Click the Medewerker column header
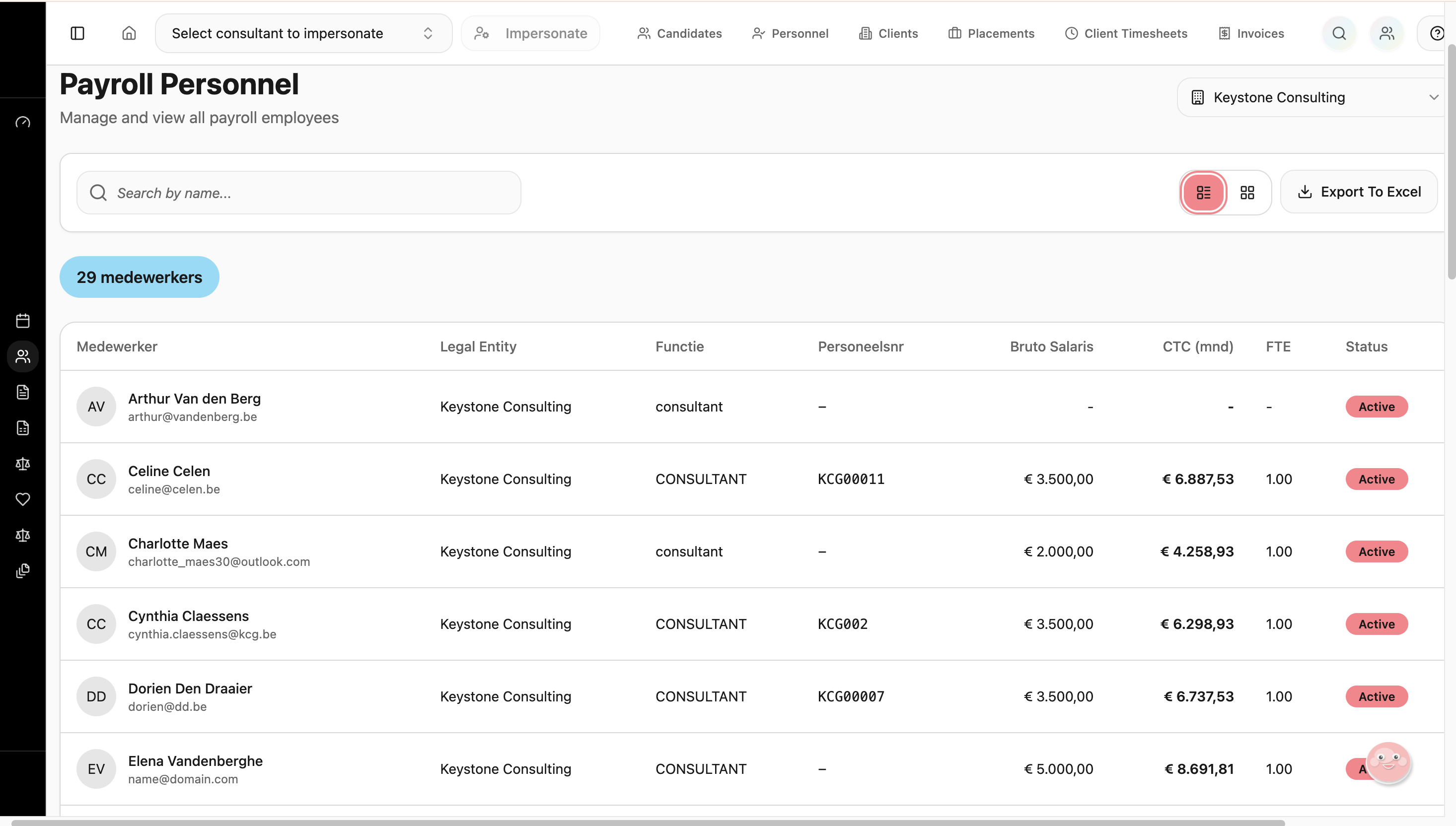Screen dimensions: 1456x826 click(x=117, y=346)
